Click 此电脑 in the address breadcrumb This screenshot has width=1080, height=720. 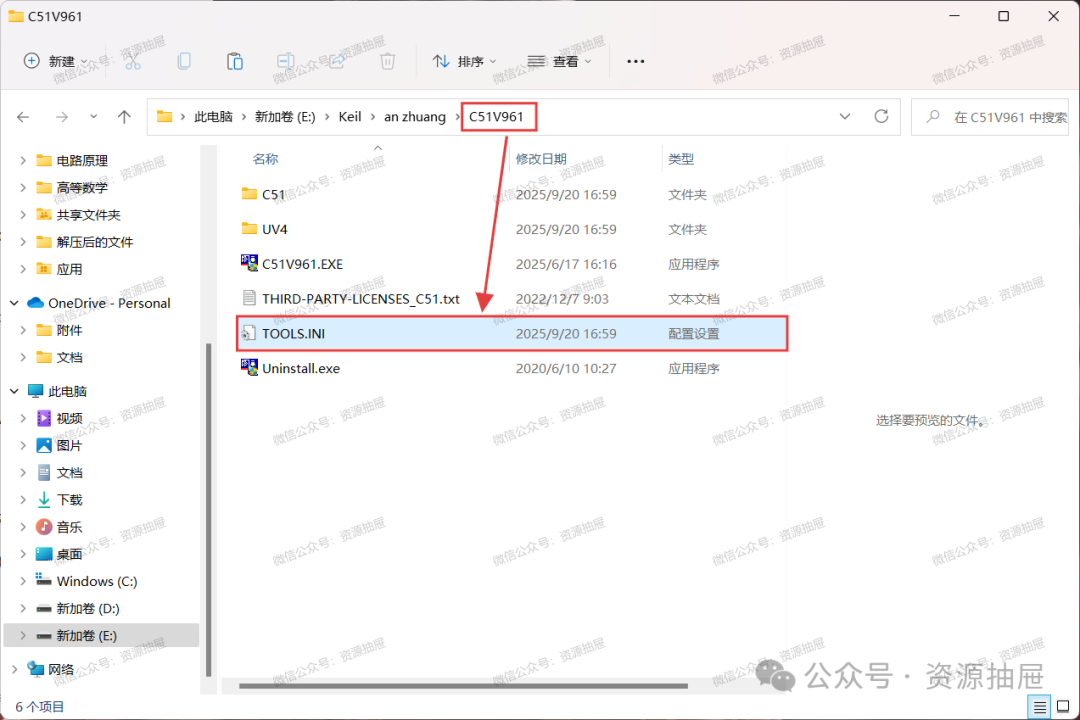coord(213,117)
